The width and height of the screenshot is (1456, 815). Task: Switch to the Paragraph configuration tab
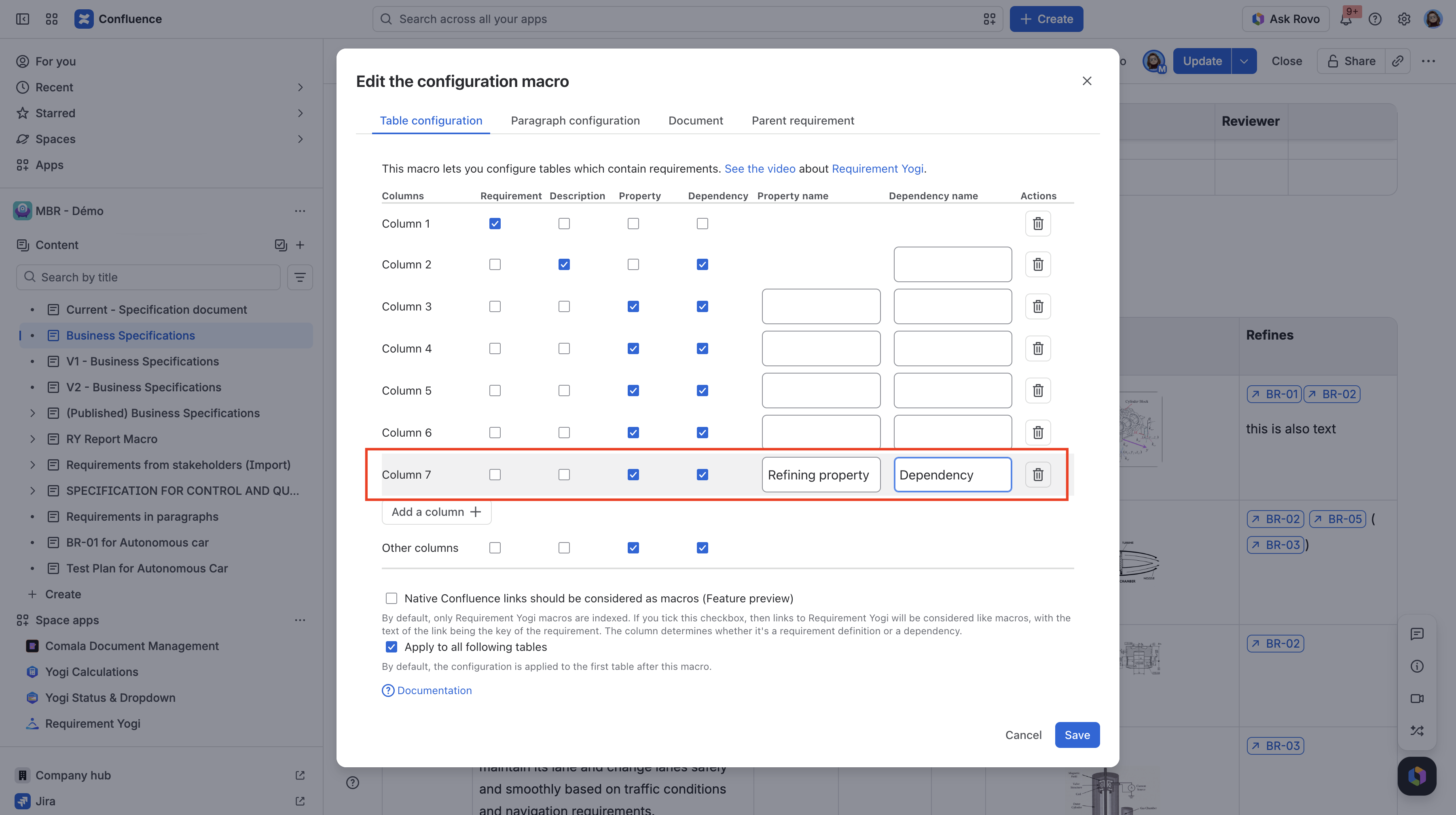[x=575, y=120]
